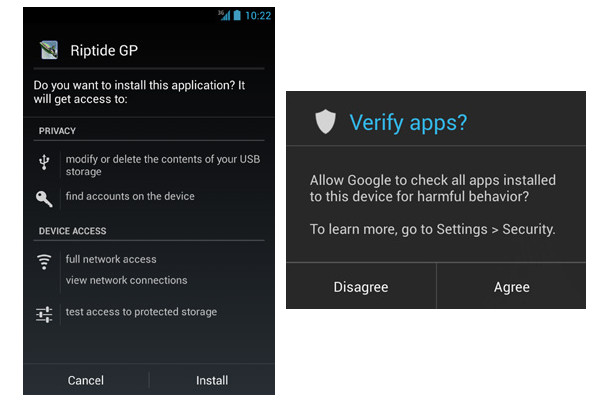Select view network connections permission

[126, 280]
